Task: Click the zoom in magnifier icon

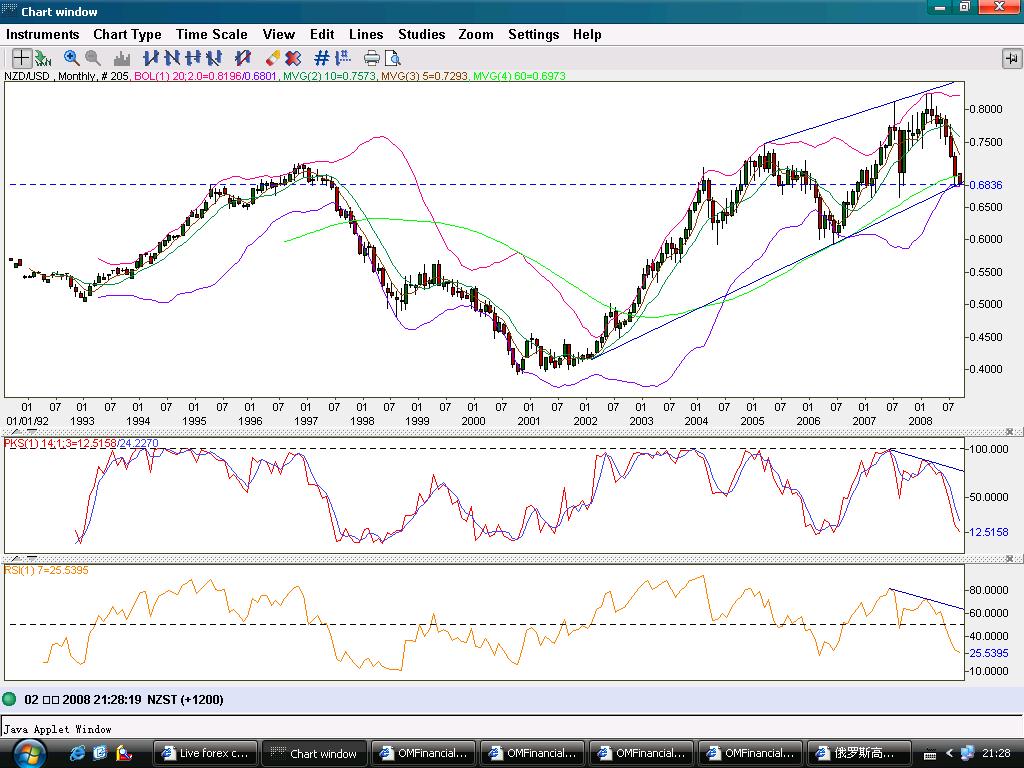Action: (71, 58)
